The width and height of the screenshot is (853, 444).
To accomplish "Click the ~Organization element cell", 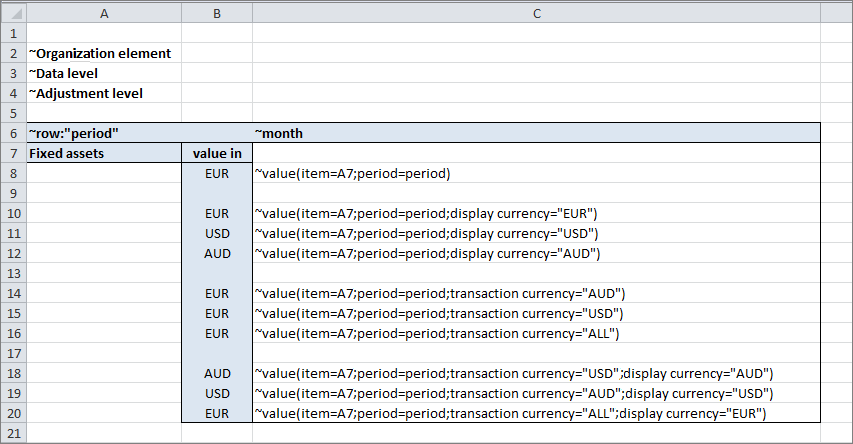I will 100,53.
